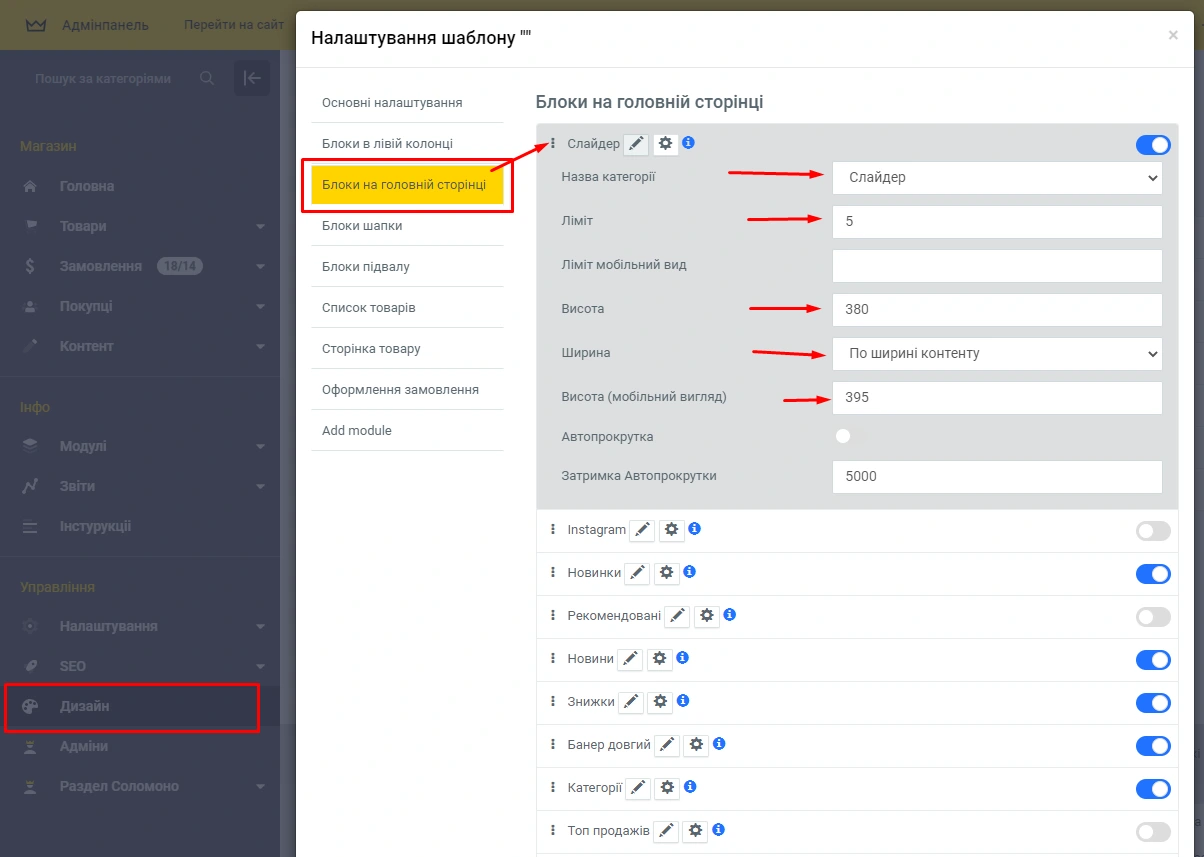The width and height of the screenshot is (1204, 857).
Task: Click the info icon beside Новинки
Action: pyautogui.click(x=689, y=572)
